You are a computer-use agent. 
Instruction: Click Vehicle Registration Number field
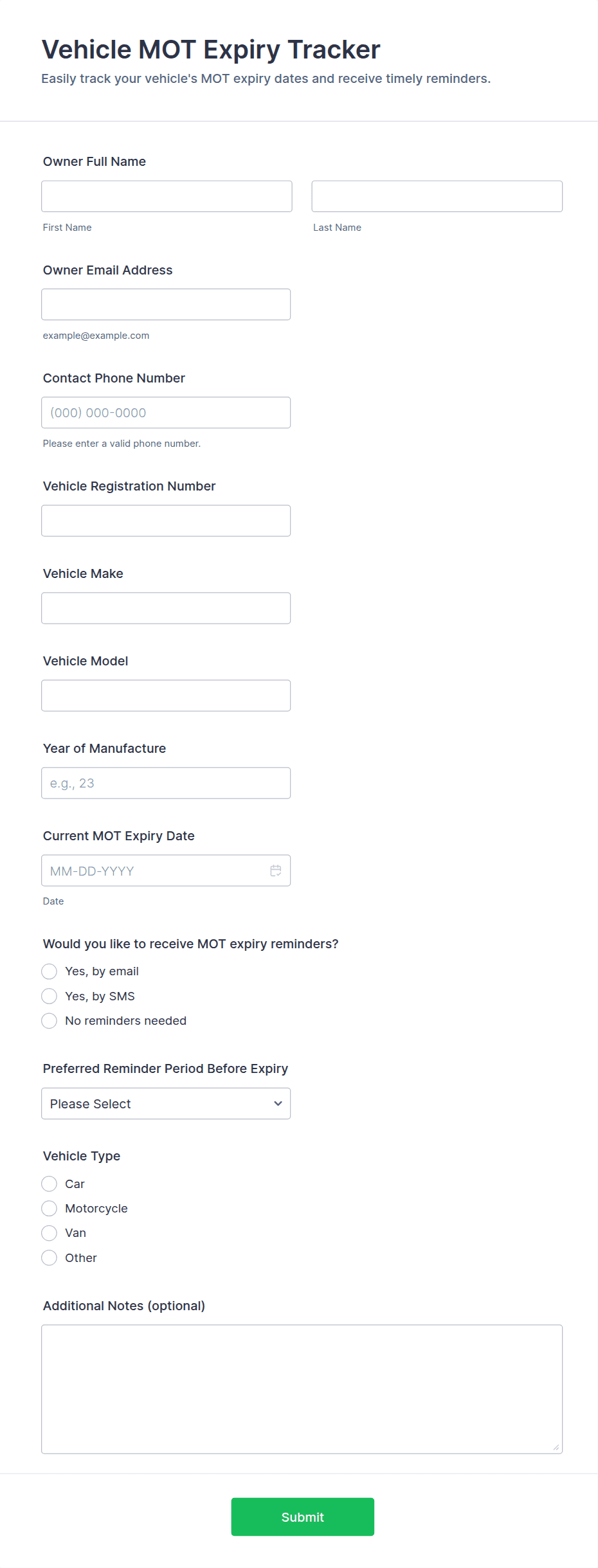point(166,521)
